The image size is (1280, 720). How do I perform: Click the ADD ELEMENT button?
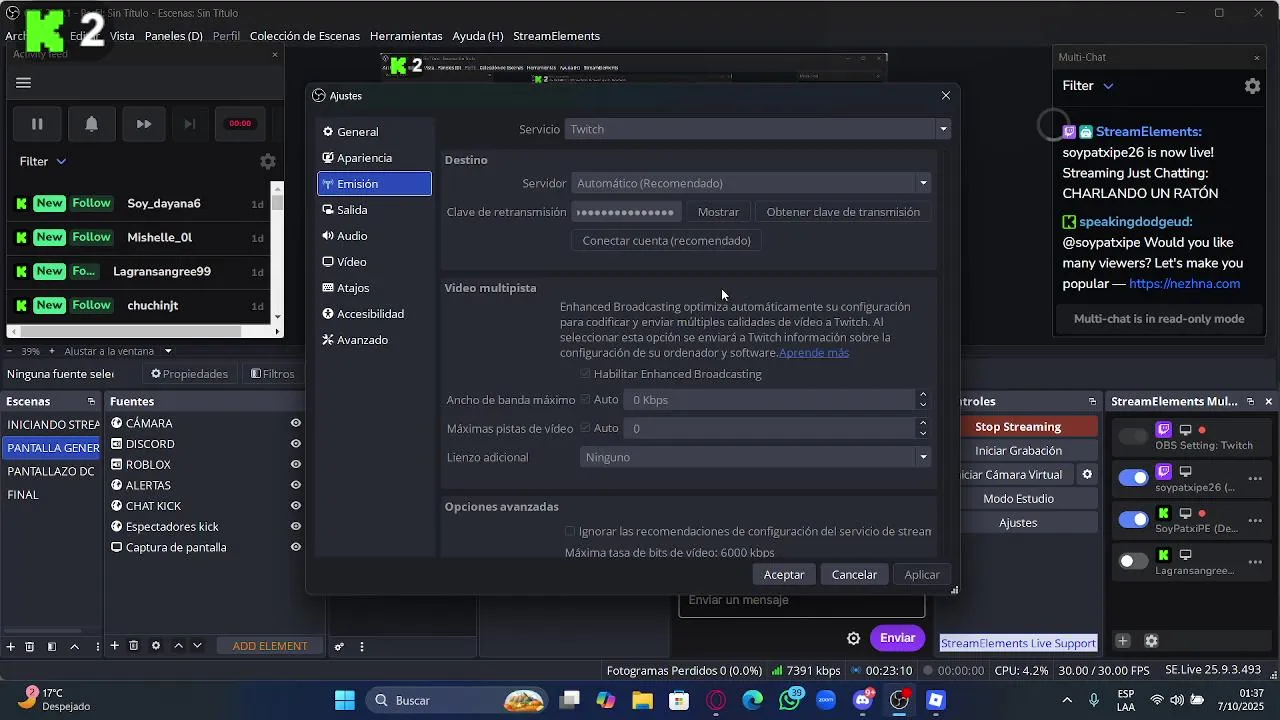click(x=270, y=646)
